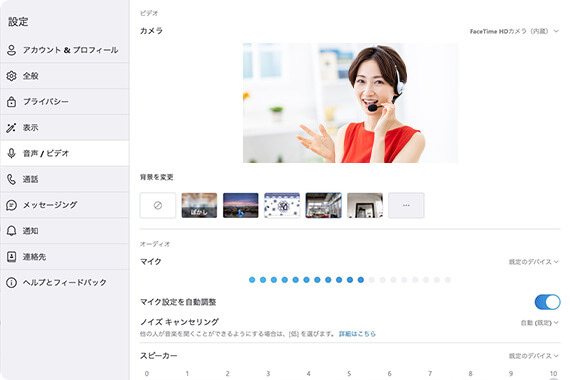Click the bell icon beside 通知

[11, 231]
